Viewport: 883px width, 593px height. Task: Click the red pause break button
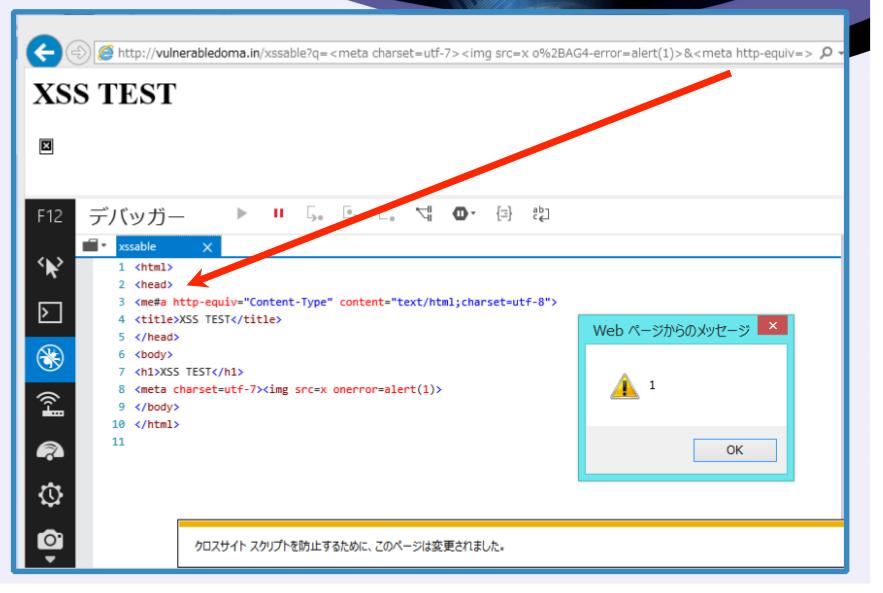coord(278,213)
